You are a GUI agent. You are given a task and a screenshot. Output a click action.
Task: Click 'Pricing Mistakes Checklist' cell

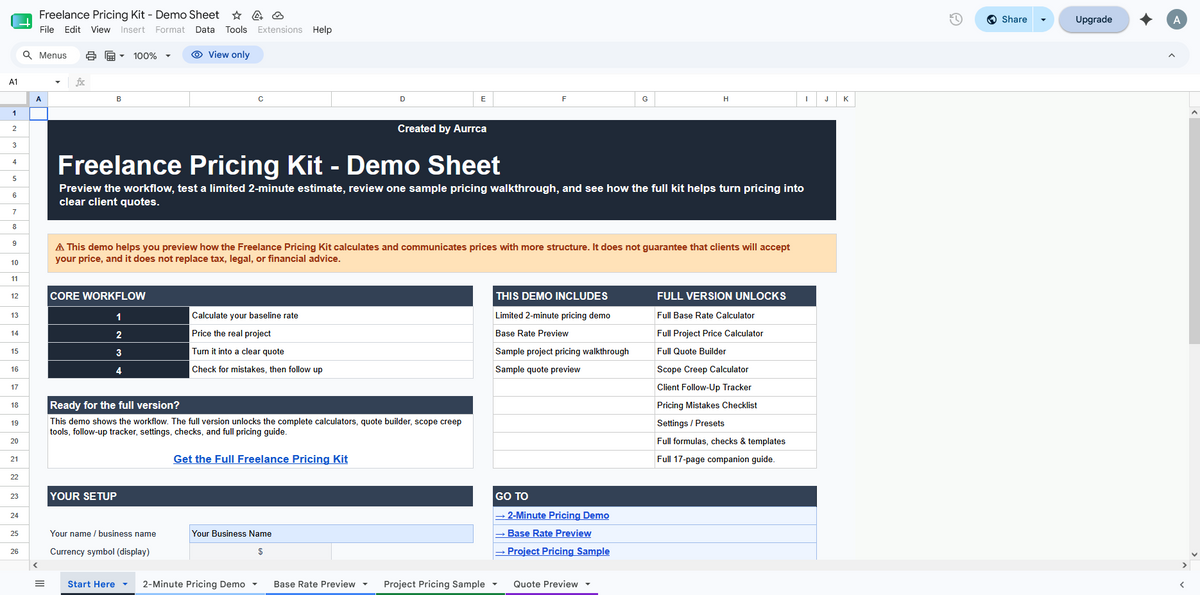click(x=735, y=405)
